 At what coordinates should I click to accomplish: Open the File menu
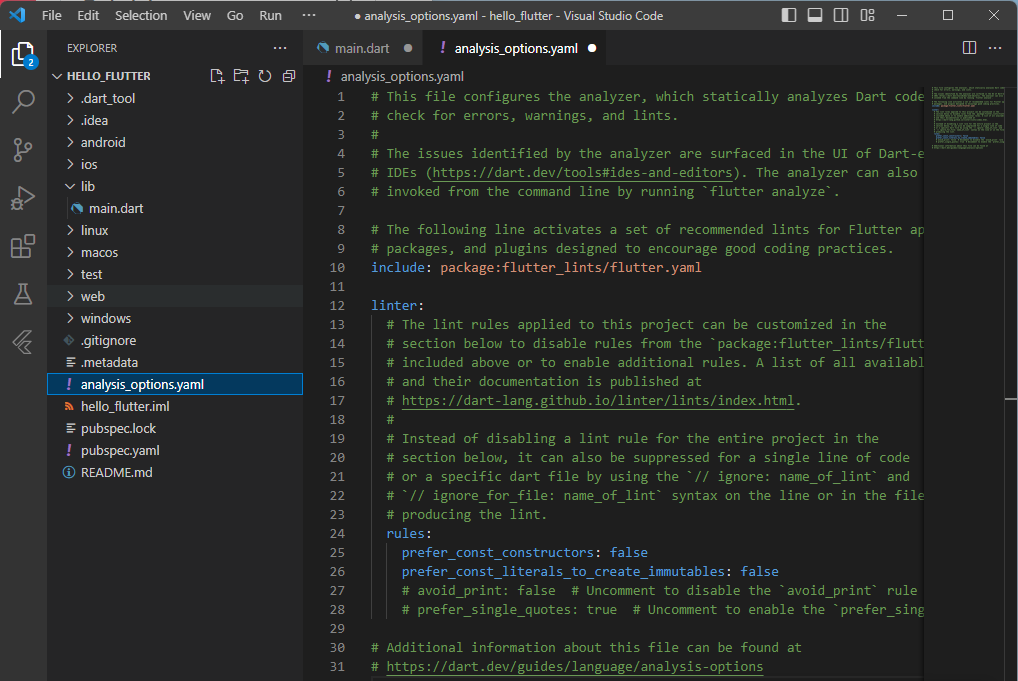(x=51, y=16)
